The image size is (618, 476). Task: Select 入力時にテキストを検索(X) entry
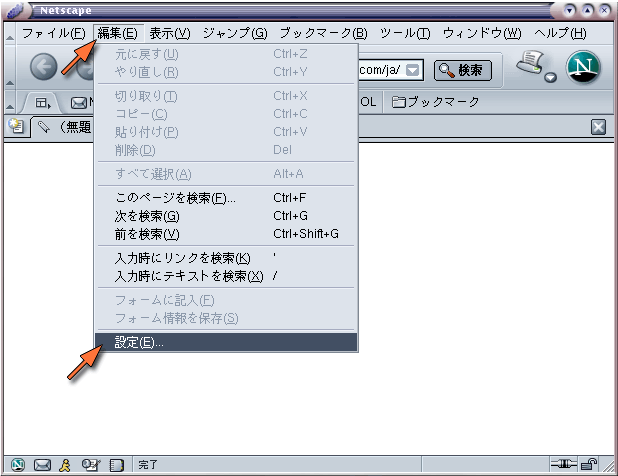click(x=226, y=276)
